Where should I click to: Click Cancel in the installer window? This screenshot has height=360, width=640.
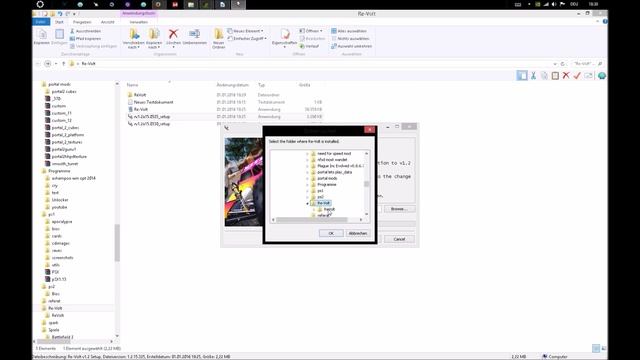pyautogui.click(x=399, y=239)
